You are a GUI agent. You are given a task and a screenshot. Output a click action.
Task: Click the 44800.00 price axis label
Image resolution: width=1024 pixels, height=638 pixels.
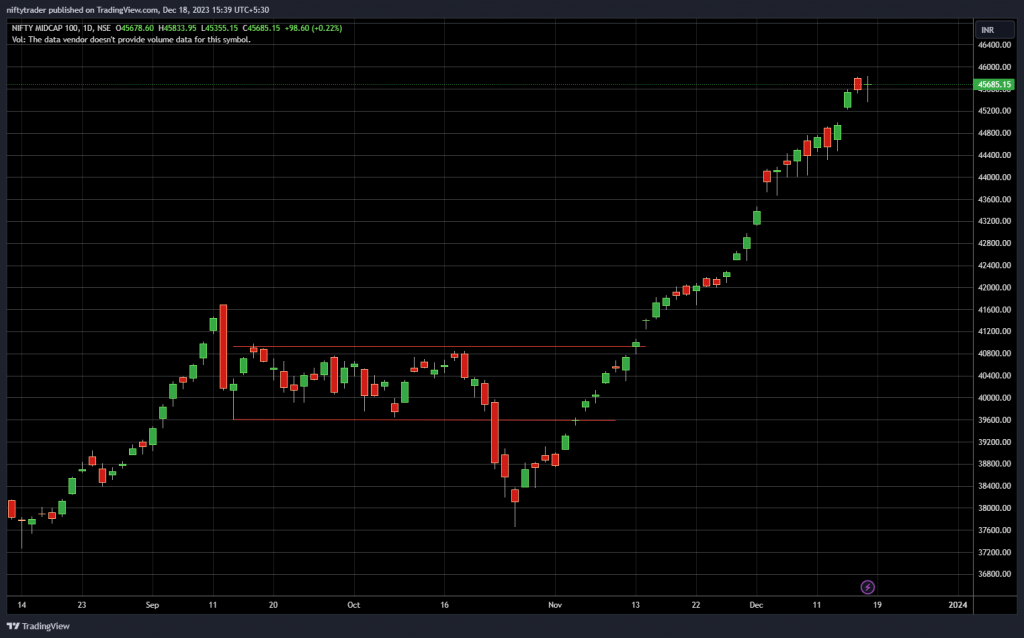pos(995,133)
